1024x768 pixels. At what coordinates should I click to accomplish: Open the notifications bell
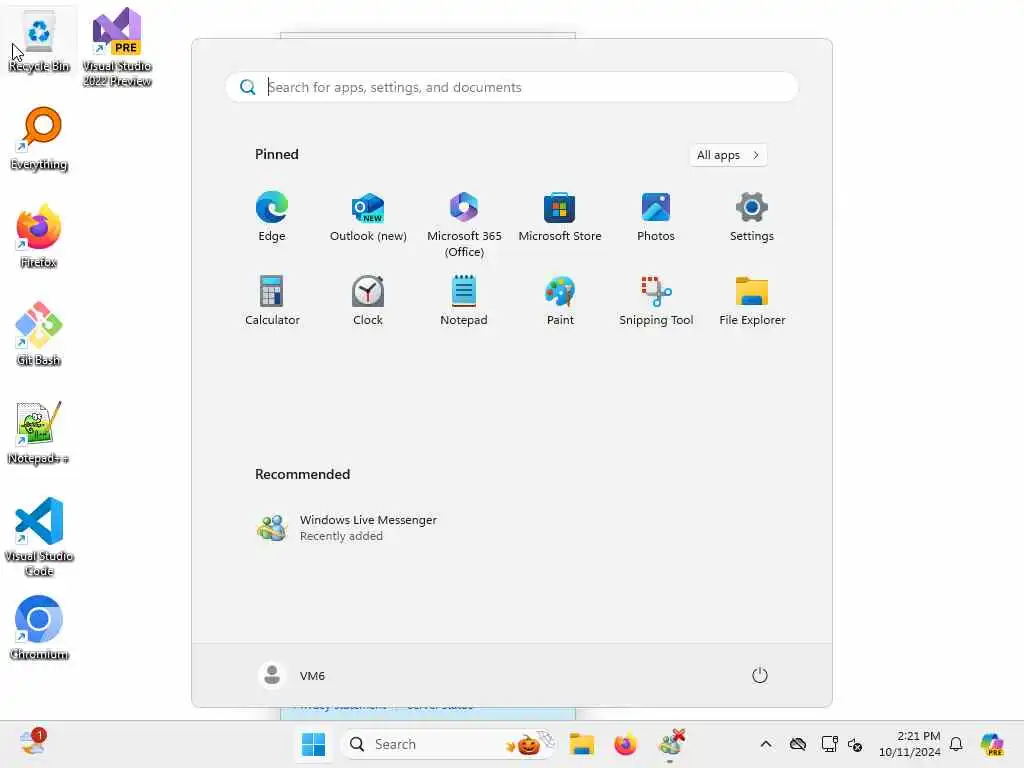(956, 744)
